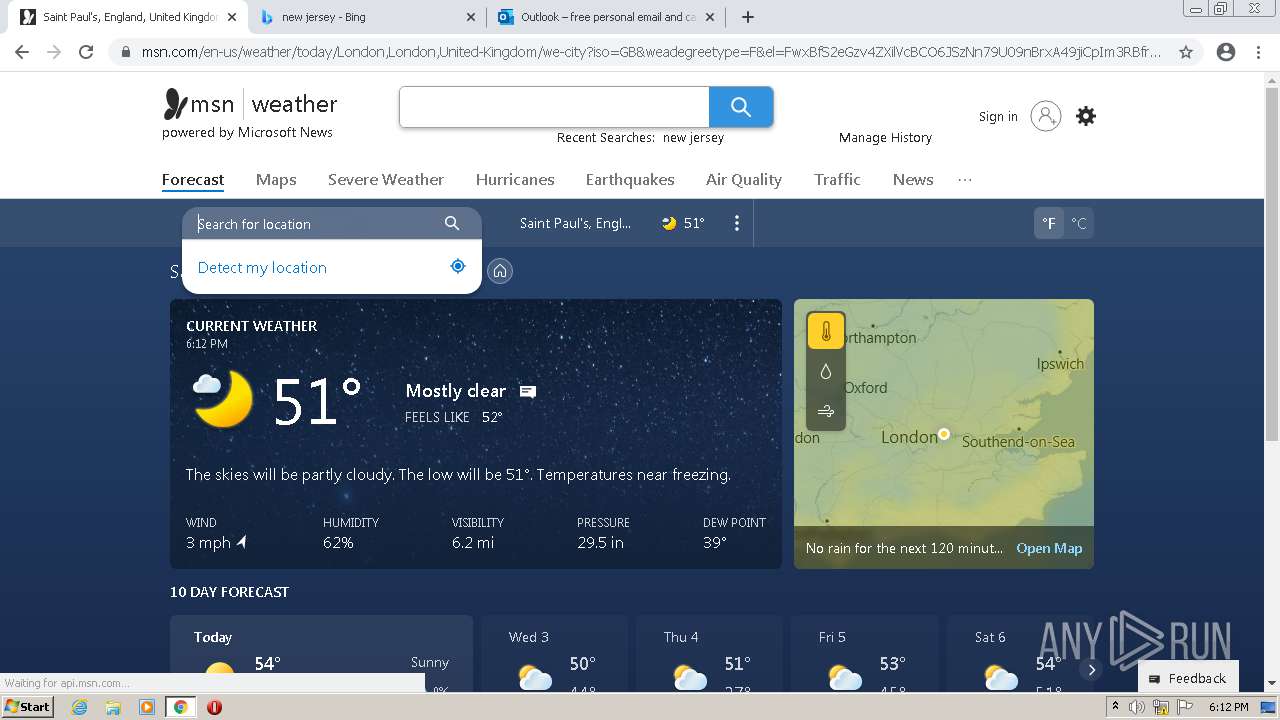Select temperature map layer icon

click(x=826, y=332)
